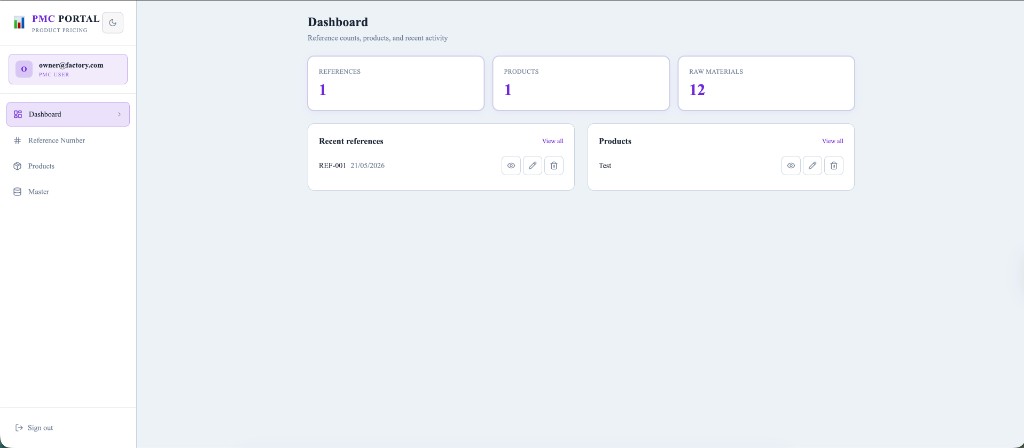Screen dimensions: 1024x448
Task: Select Dashboard in the sidebar
Action: click(x=68, y=114)
